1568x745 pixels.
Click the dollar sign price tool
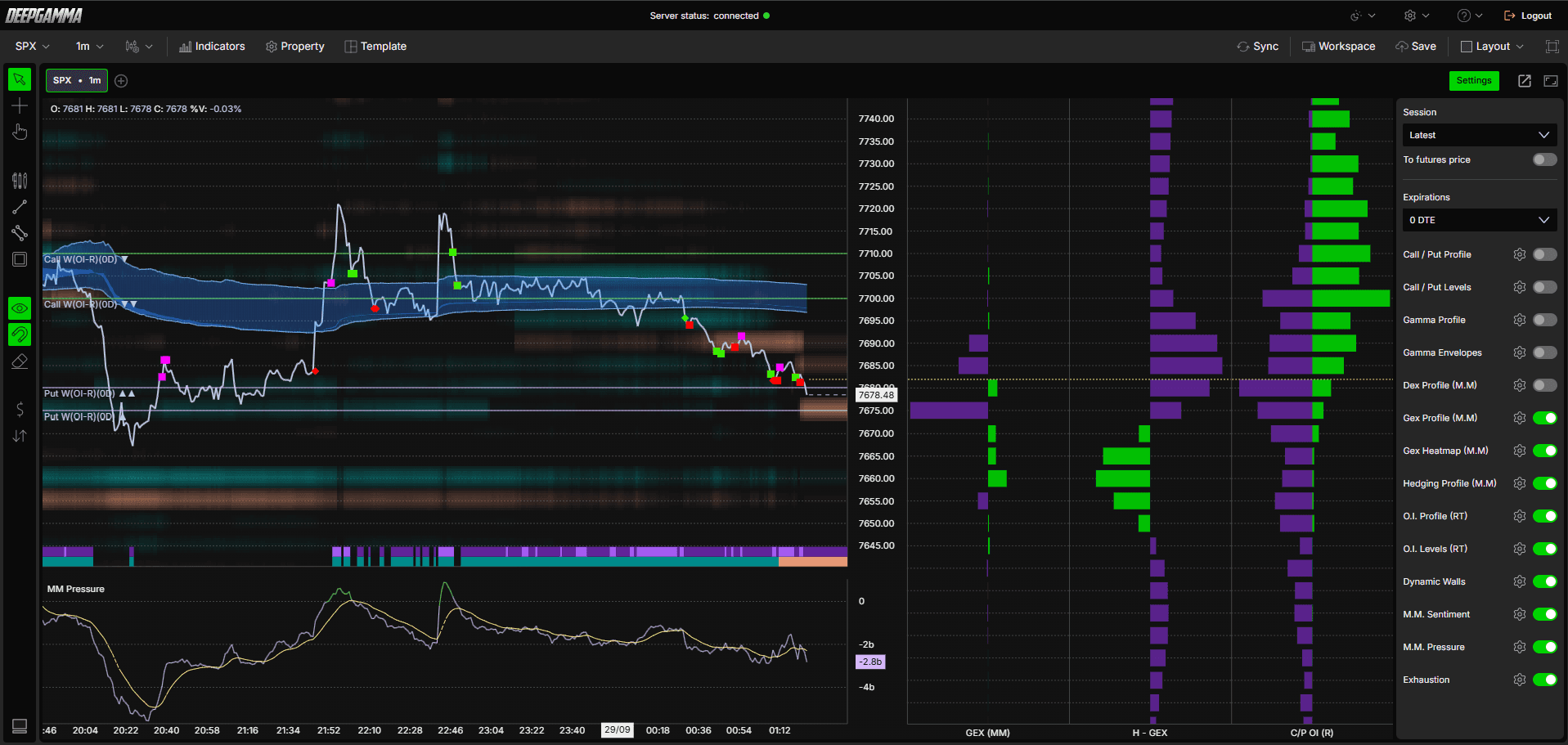tap(20, 410)
